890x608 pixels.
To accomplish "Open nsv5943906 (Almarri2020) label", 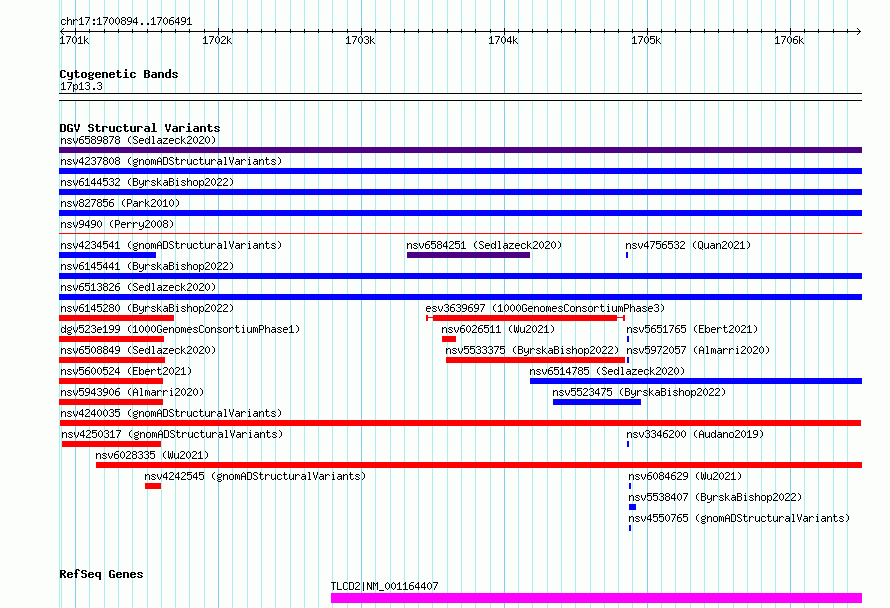I will [x=132, y=392].
